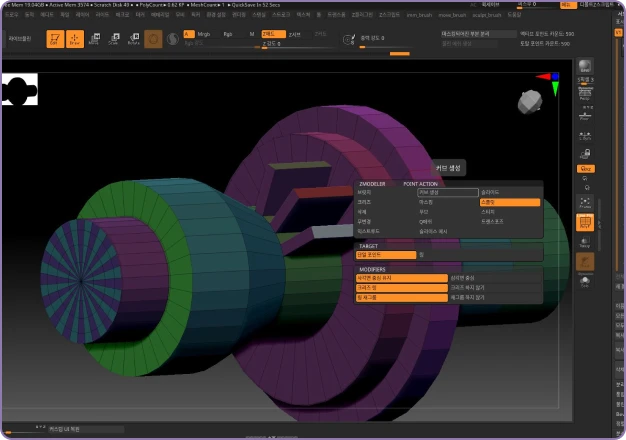This screenshot has height=440, width=626.
Task: Enable Rgb paint mode
Action: point(228,34)
